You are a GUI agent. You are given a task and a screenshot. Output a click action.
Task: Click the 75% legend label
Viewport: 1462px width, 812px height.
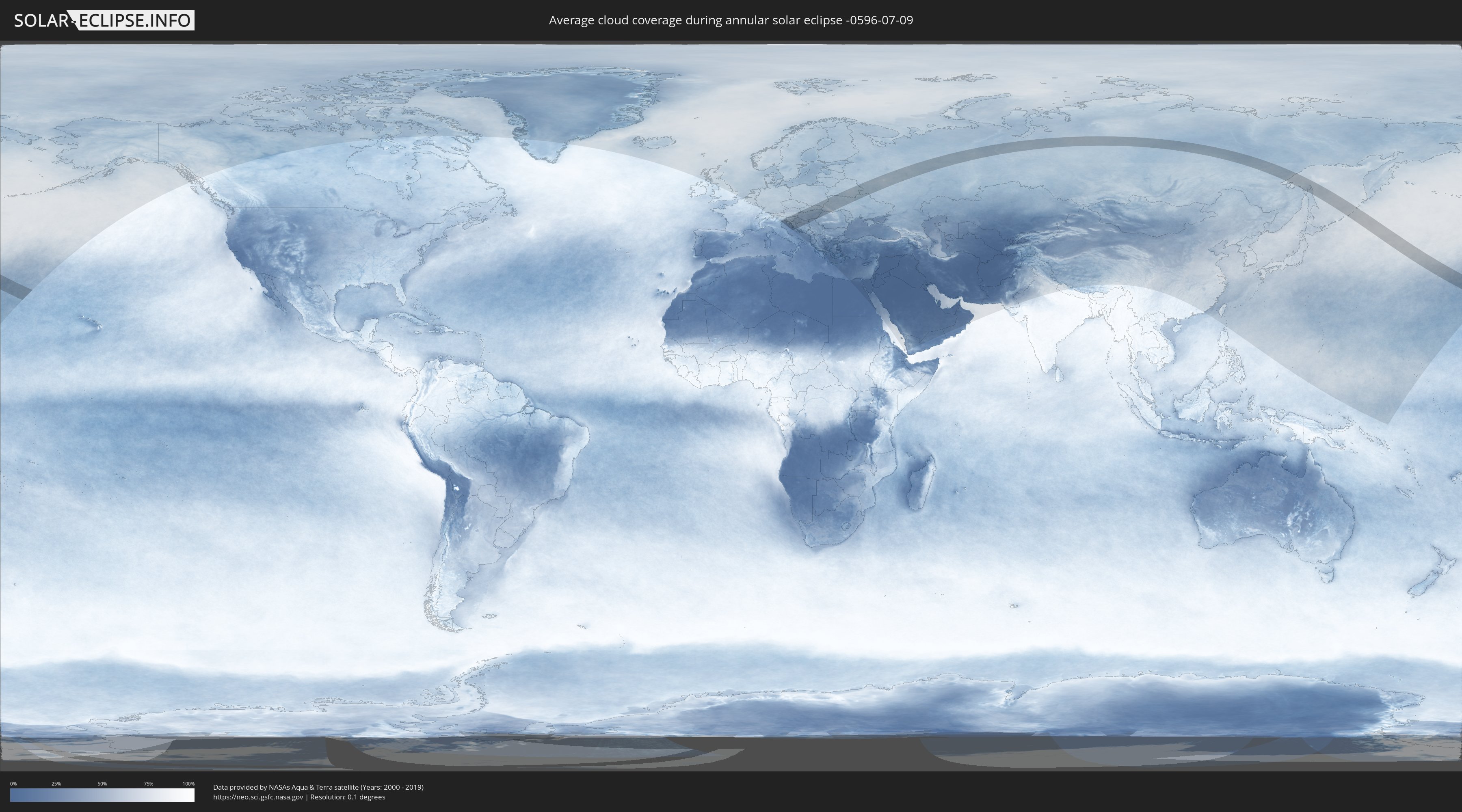(x=148, y=784)
